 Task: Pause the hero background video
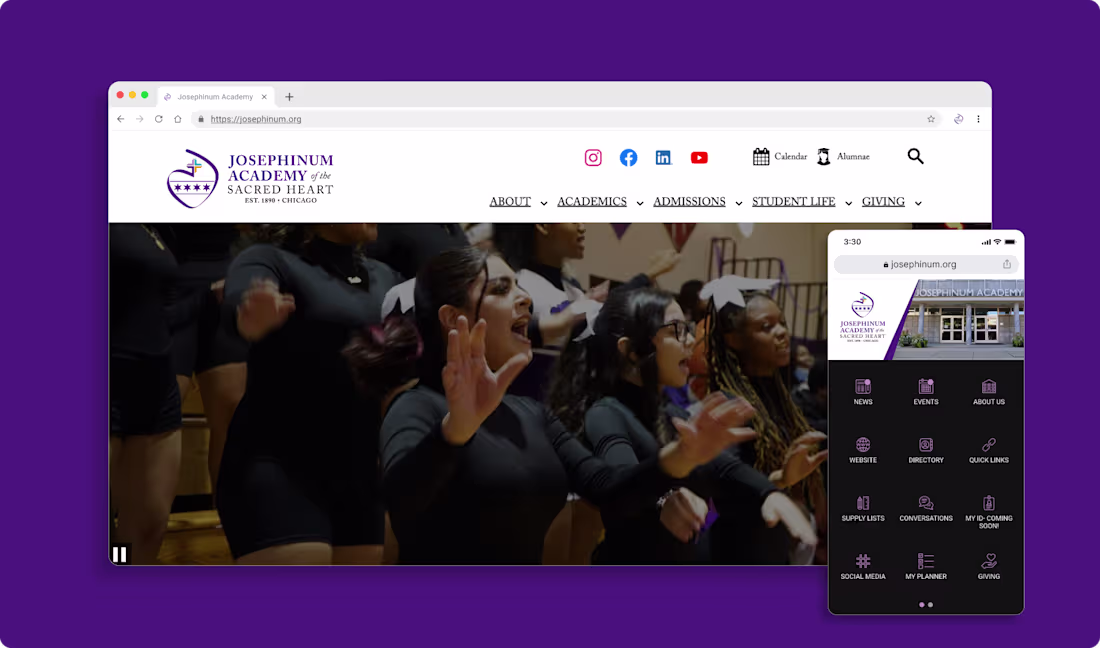[x=119, y=555]
